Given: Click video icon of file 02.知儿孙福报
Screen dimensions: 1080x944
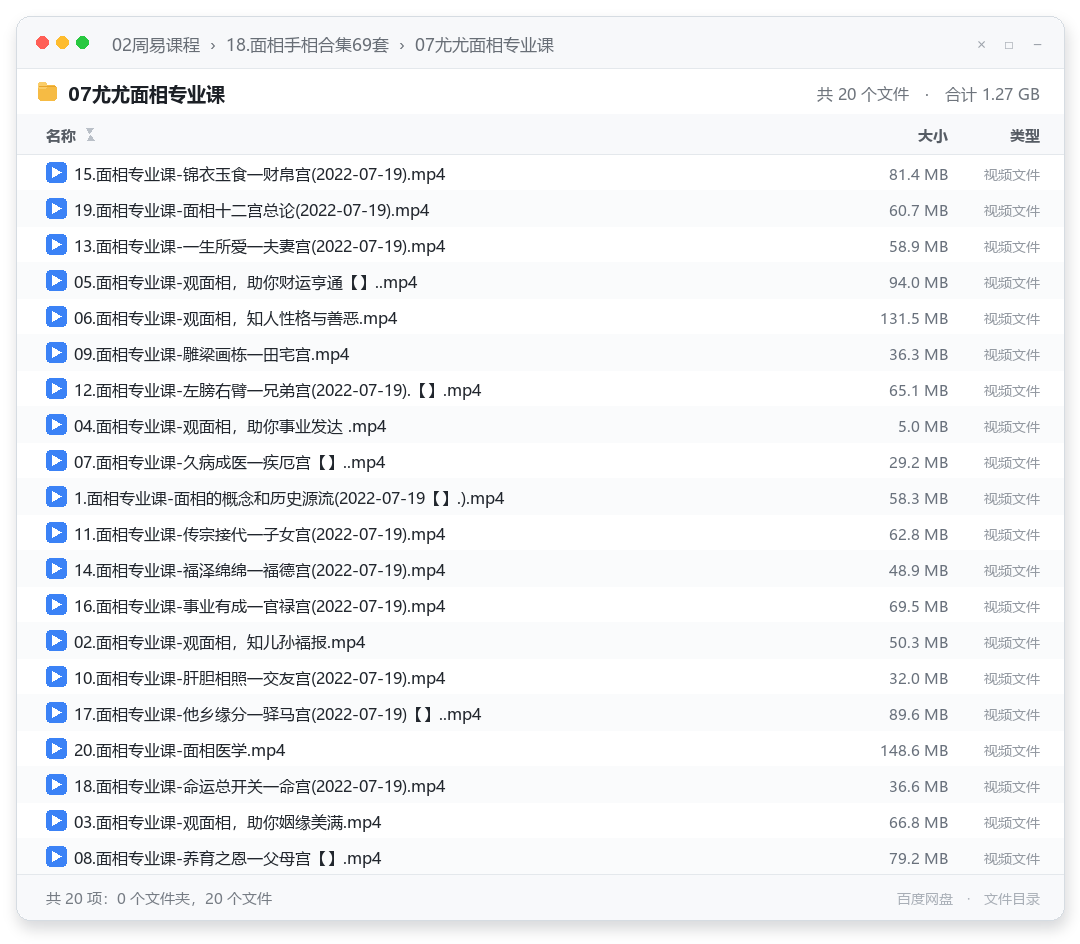Looking at the screenshot, I should tap(56, 640).
